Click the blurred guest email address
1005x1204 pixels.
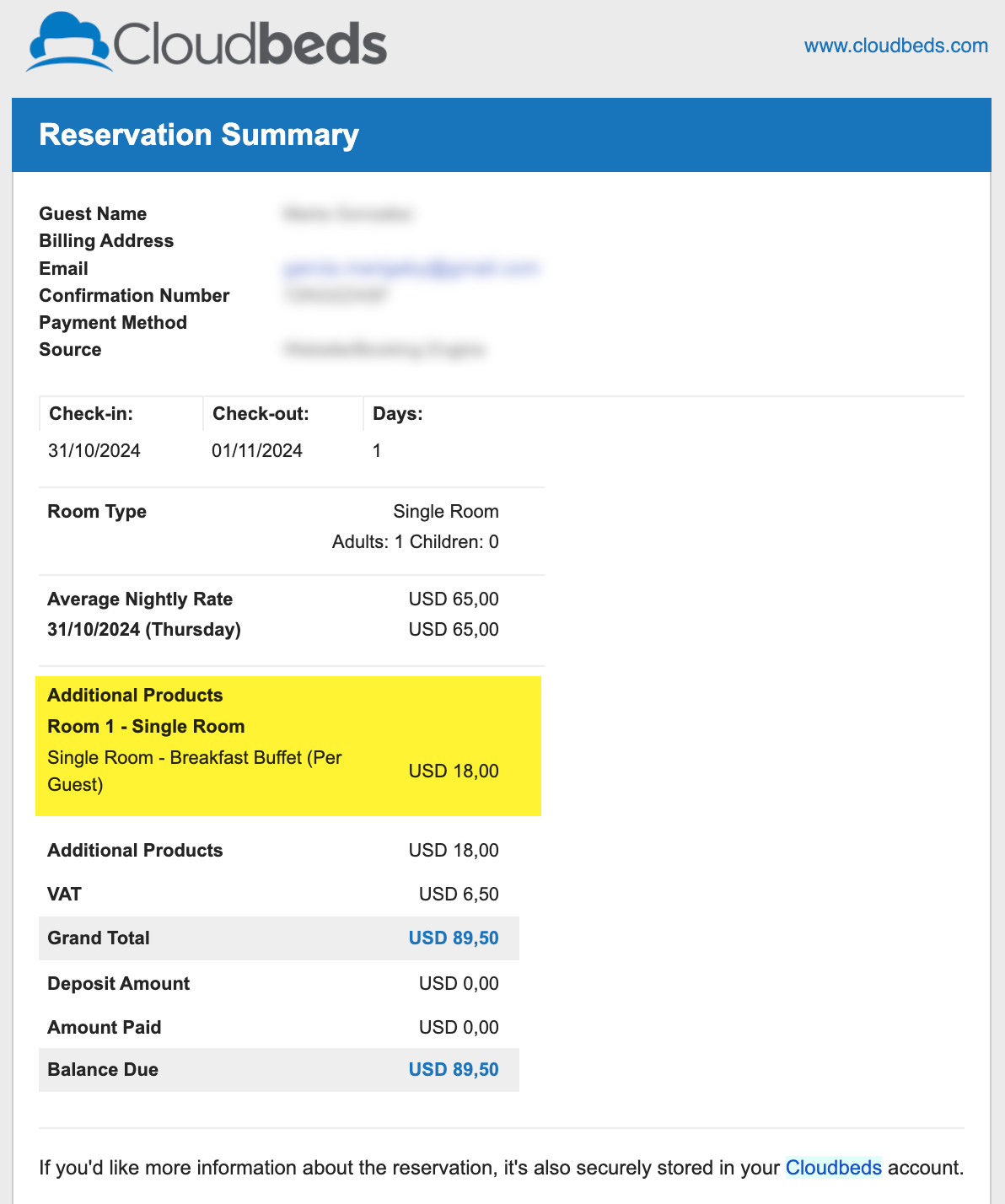point(411,268)
